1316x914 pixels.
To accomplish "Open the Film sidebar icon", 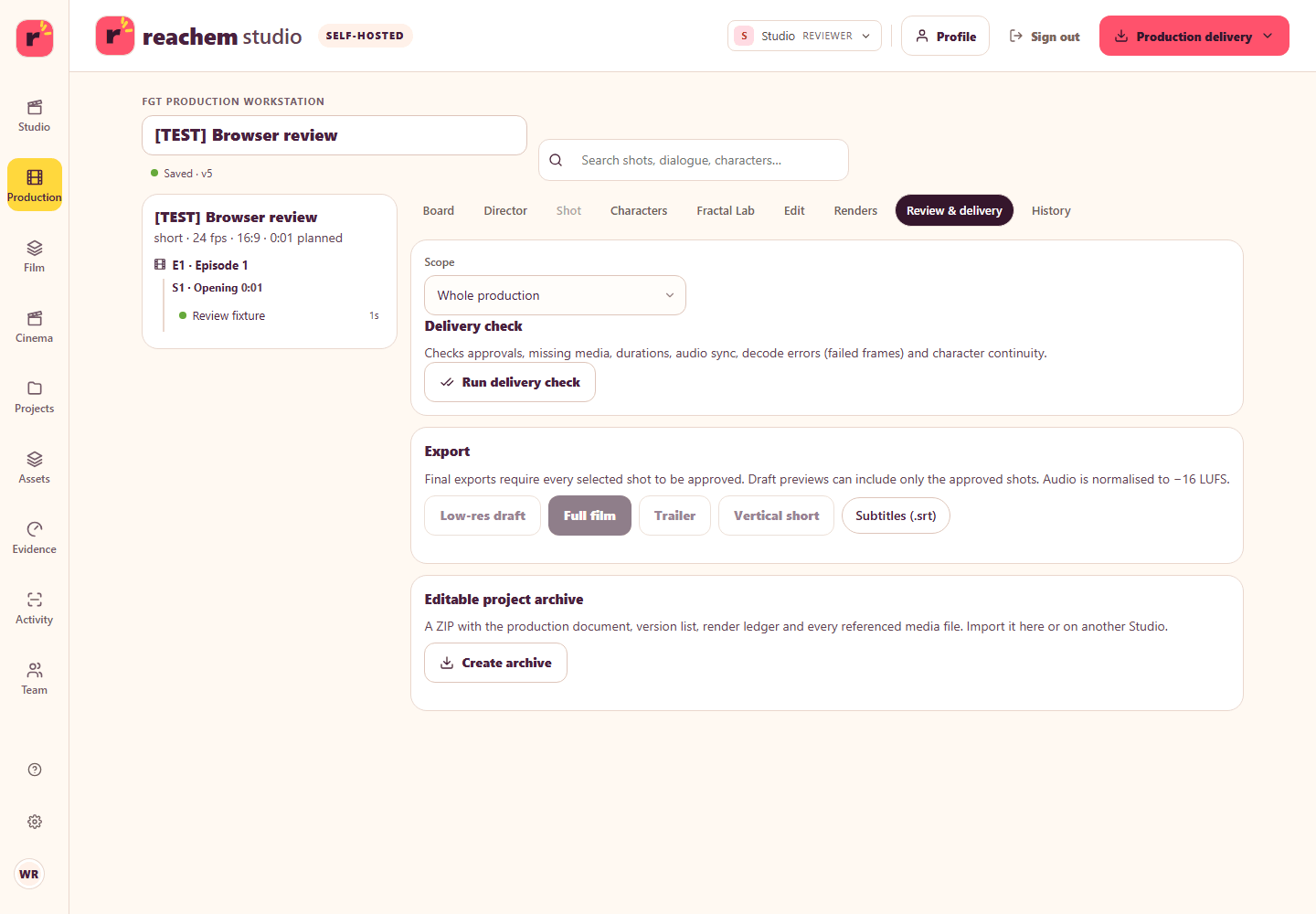I will 34,256.
